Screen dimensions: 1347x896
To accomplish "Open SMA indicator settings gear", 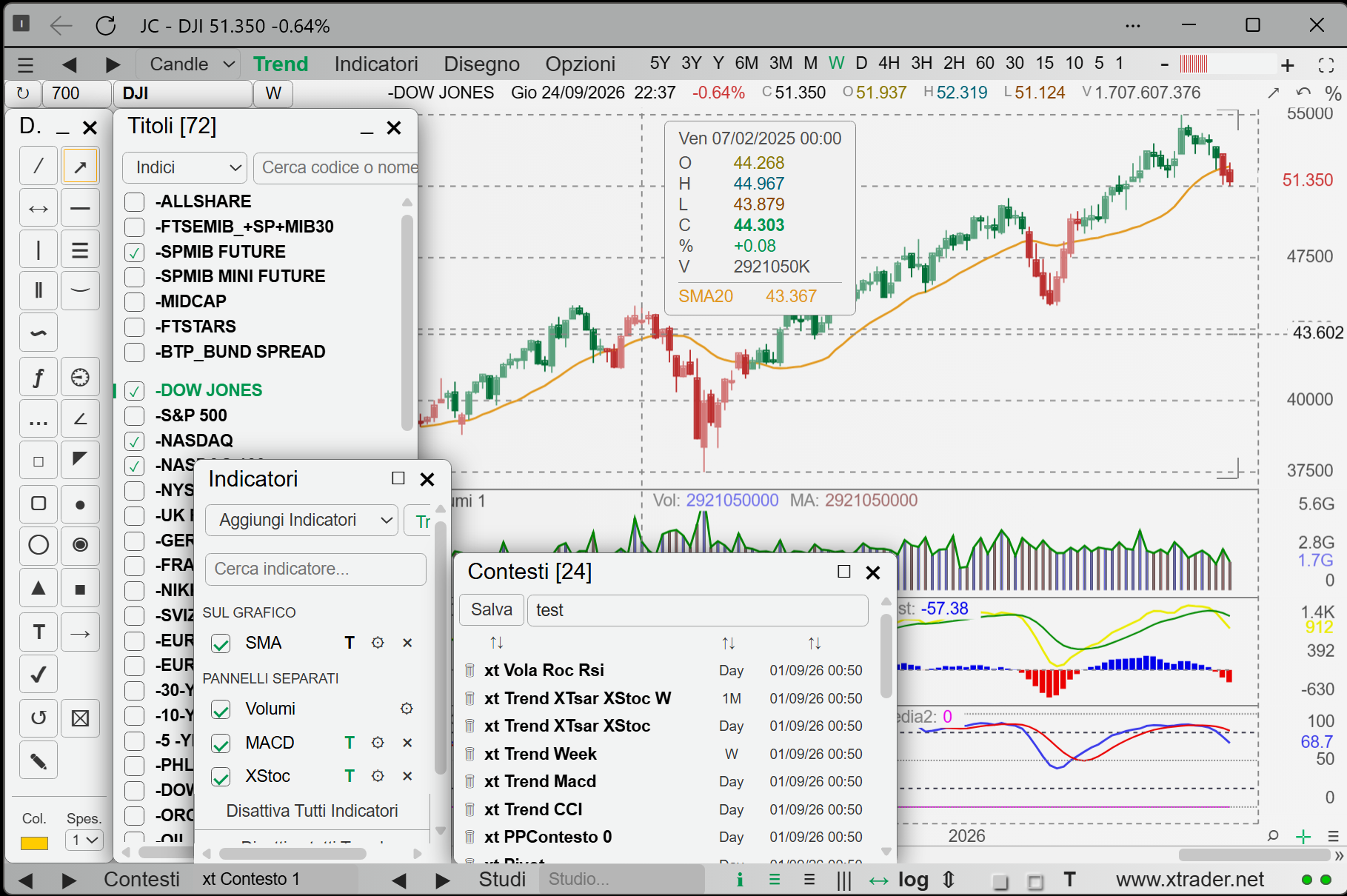I will (378, 643).
